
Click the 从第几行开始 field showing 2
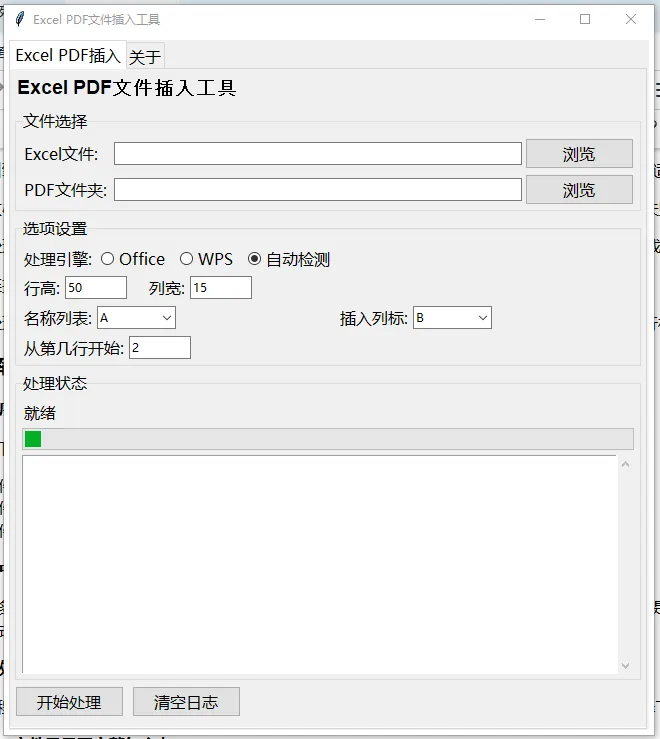[160, 348]
